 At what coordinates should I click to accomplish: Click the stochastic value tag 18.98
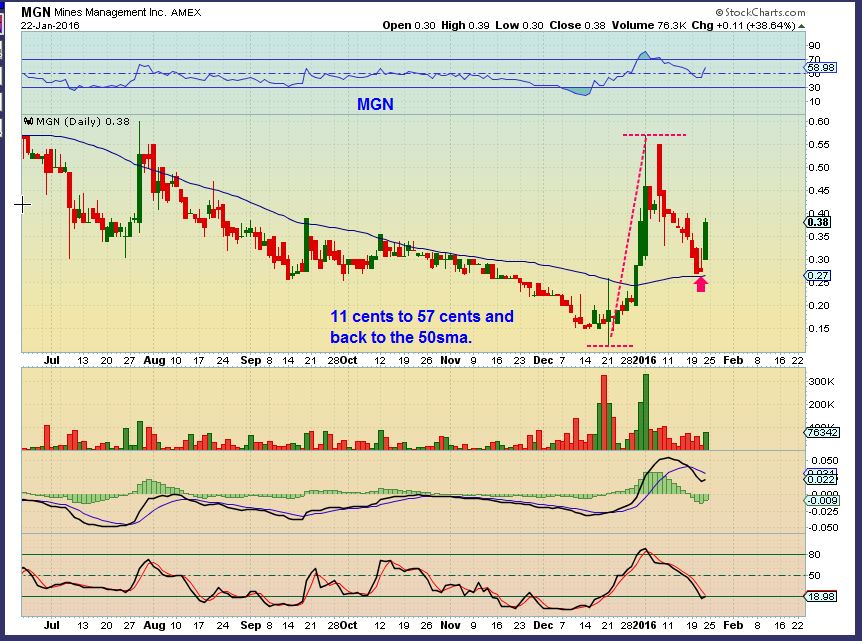click(x=821, y=596)
